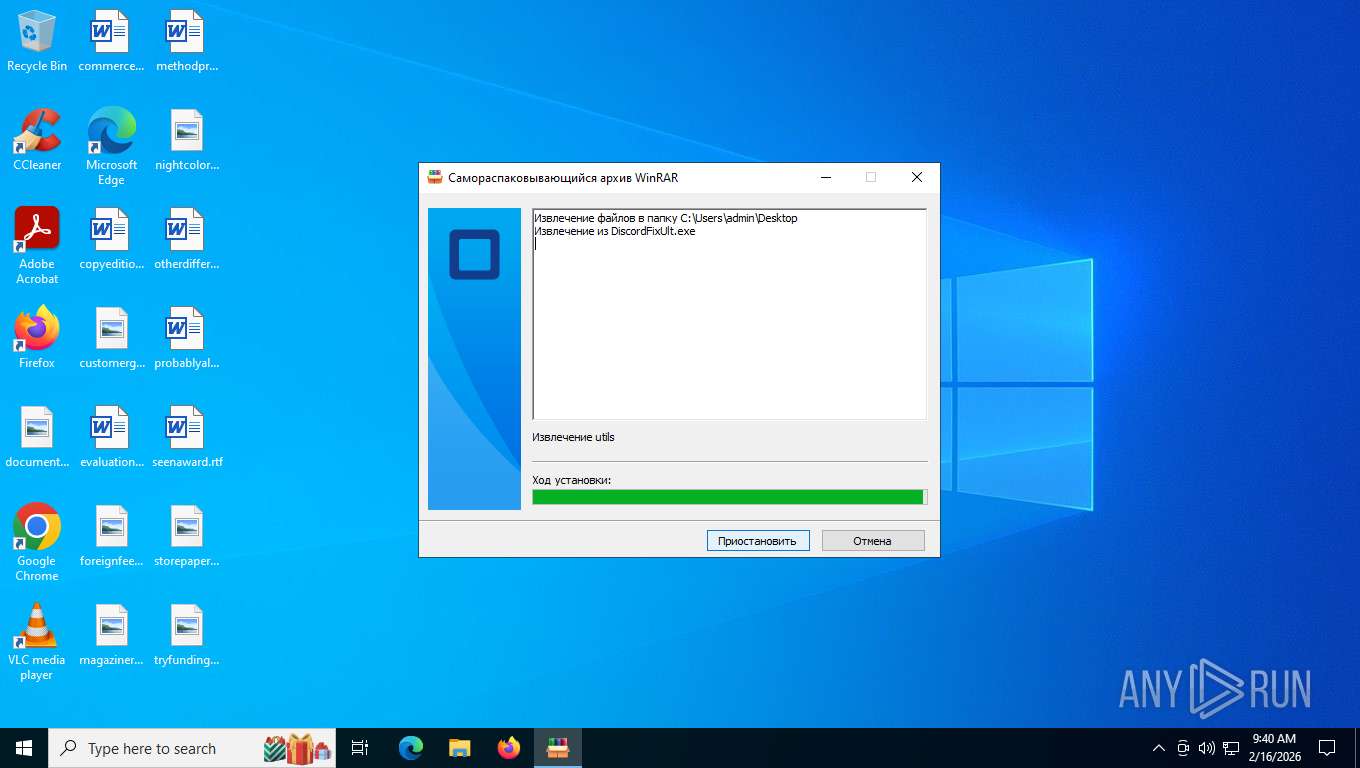Pause extraction with the Приостановить button
The width and height of the screenshot is (1360, 768).
[758, 541]
